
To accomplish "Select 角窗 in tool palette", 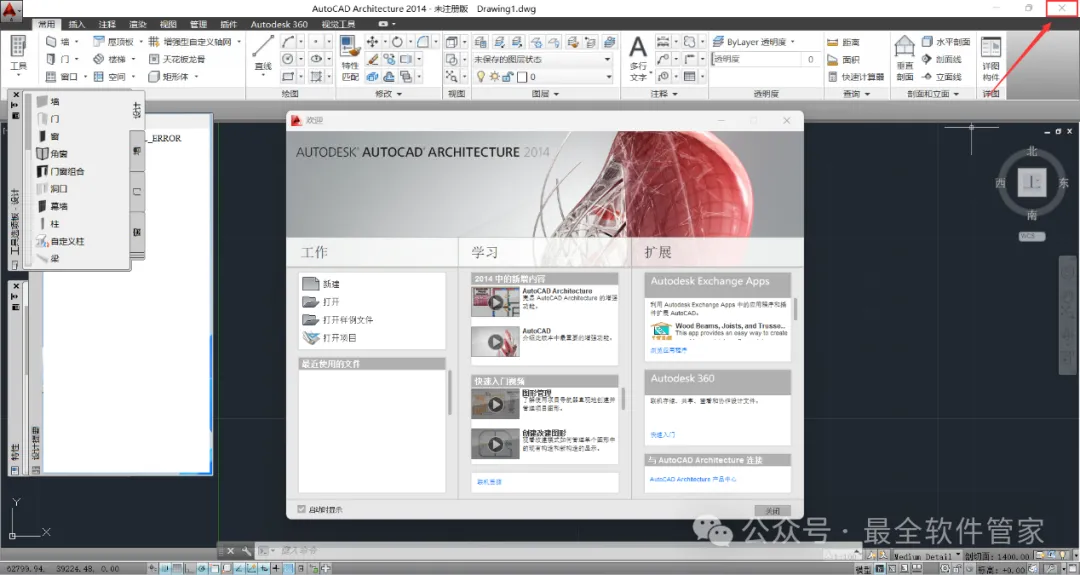I will pos(52,154).
